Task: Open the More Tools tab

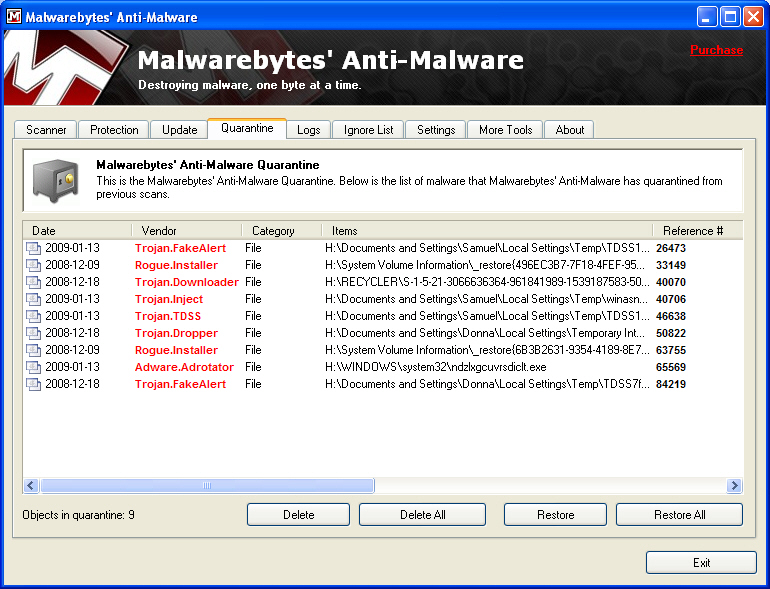Action: 505,130
